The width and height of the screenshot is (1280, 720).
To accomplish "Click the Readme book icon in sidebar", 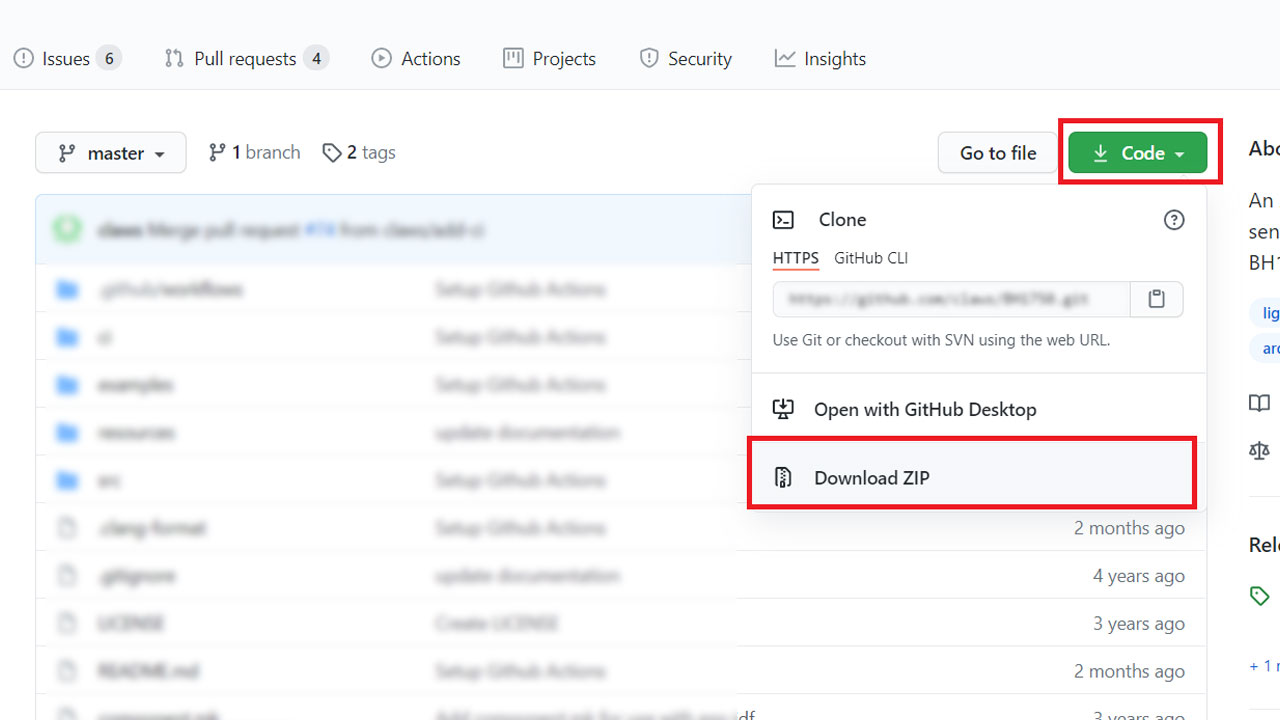I will 1260,403.
